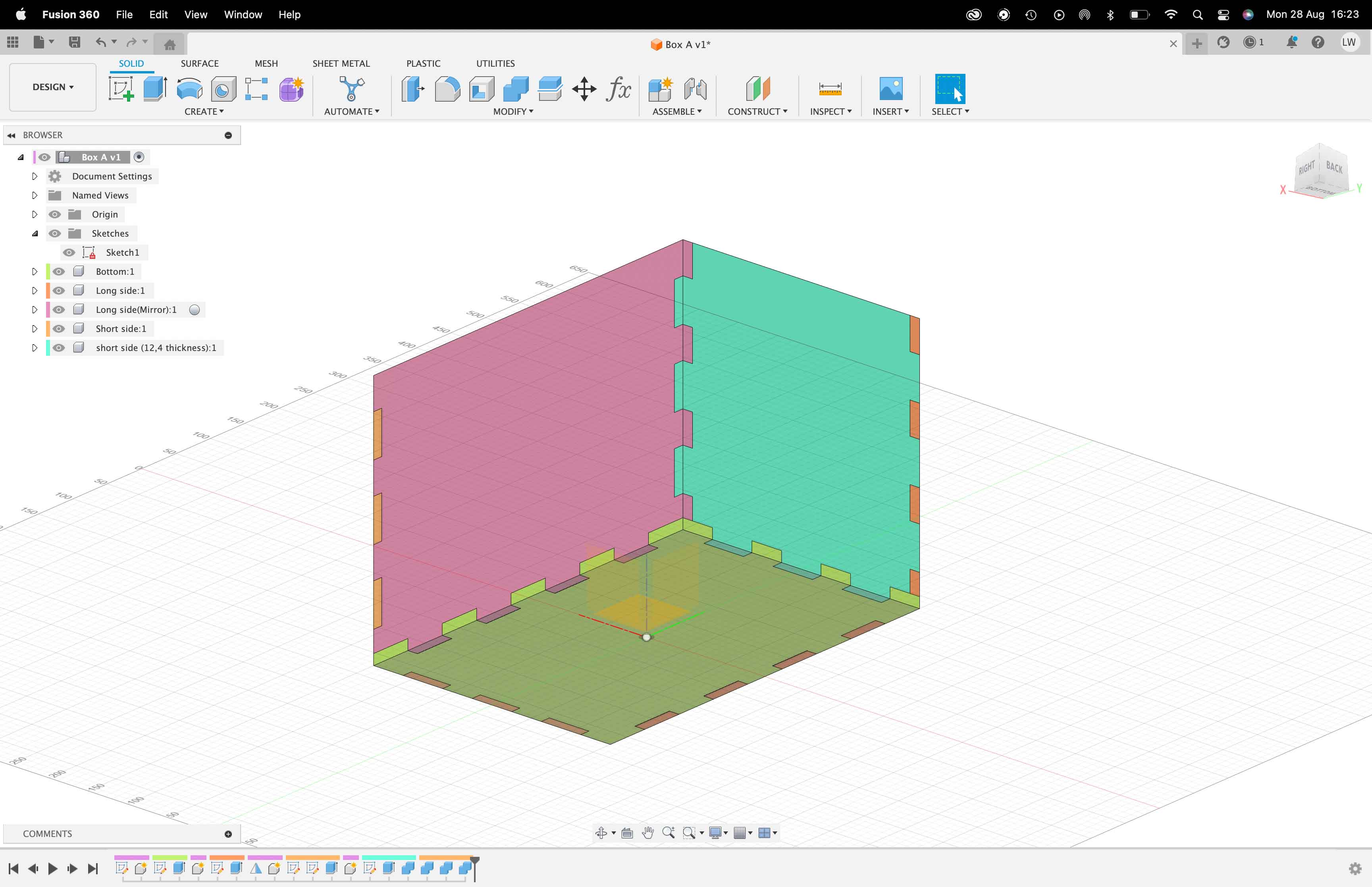Select the Create Form tool

tap(291, 89)
